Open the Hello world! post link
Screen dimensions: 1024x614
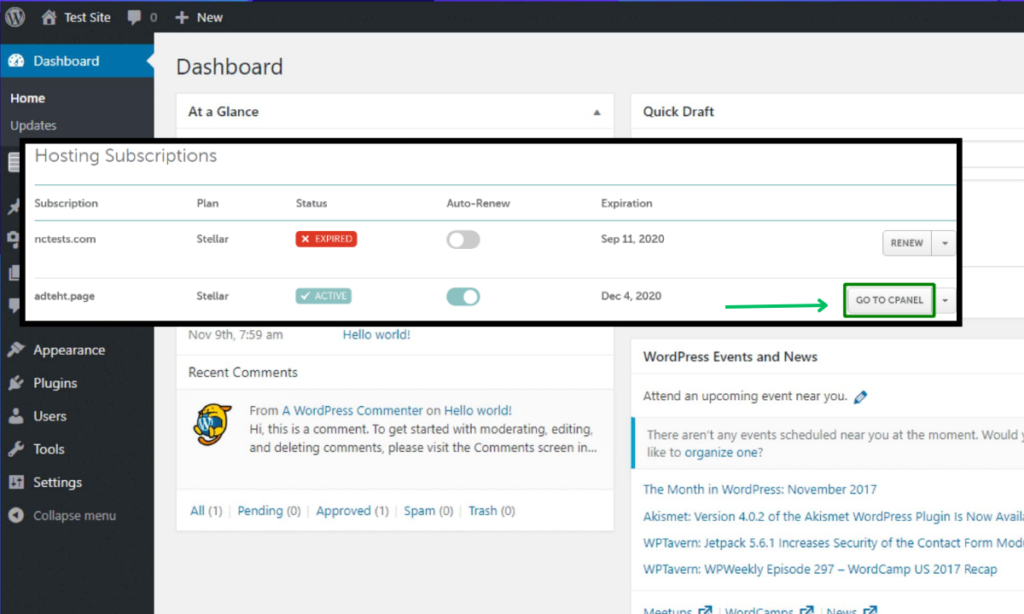click(x=376, y=334)
